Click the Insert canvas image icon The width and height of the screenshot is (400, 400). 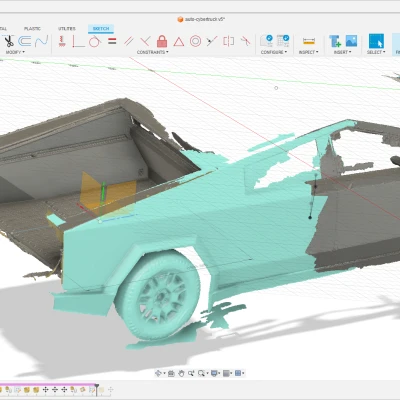[x=351, y=41]
